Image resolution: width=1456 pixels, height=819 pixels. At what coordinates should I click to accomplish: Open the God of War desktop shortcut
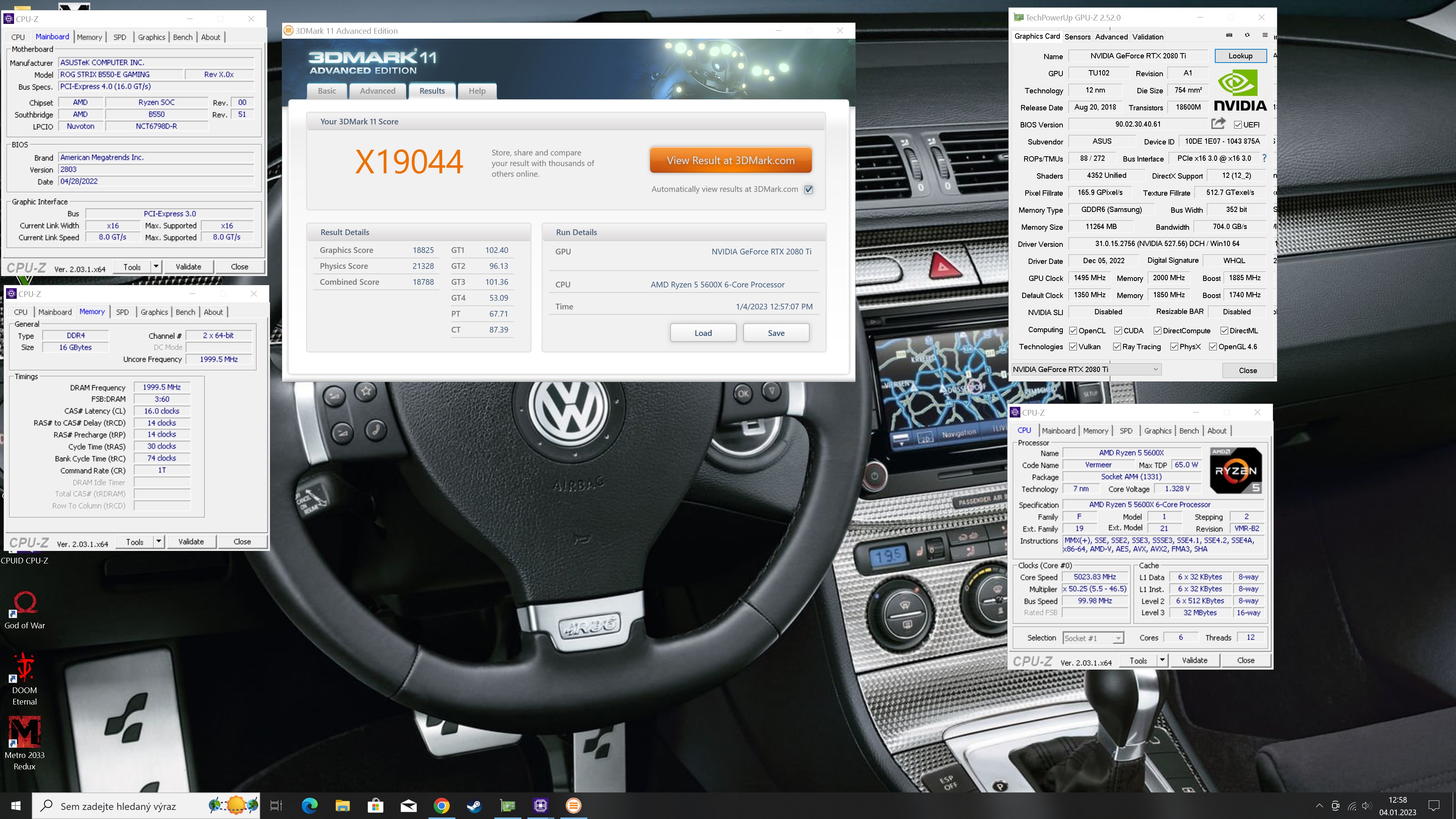tap(25, 609)
